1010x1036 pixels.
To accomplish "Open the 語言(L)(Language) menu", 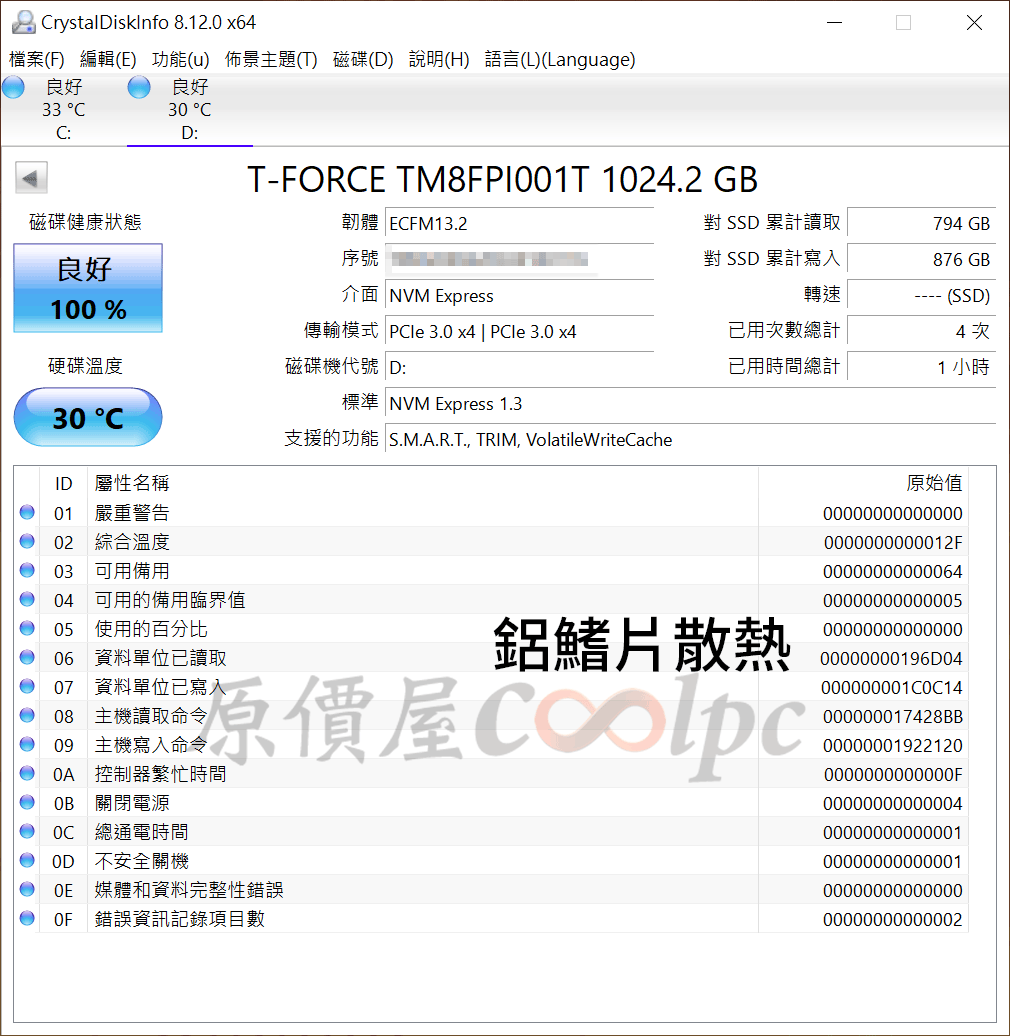I will pos(560,59).
